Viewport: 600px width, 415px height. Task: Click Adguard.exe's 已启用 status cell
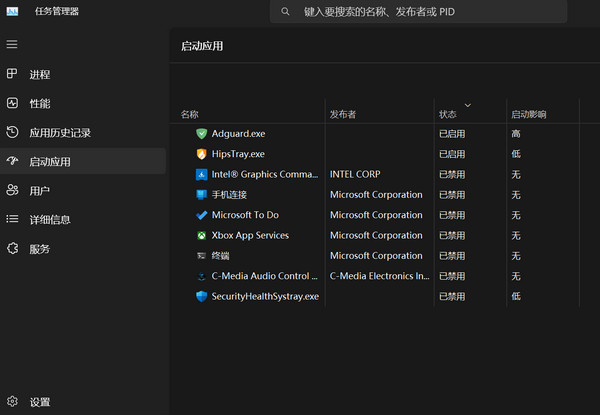452,134
